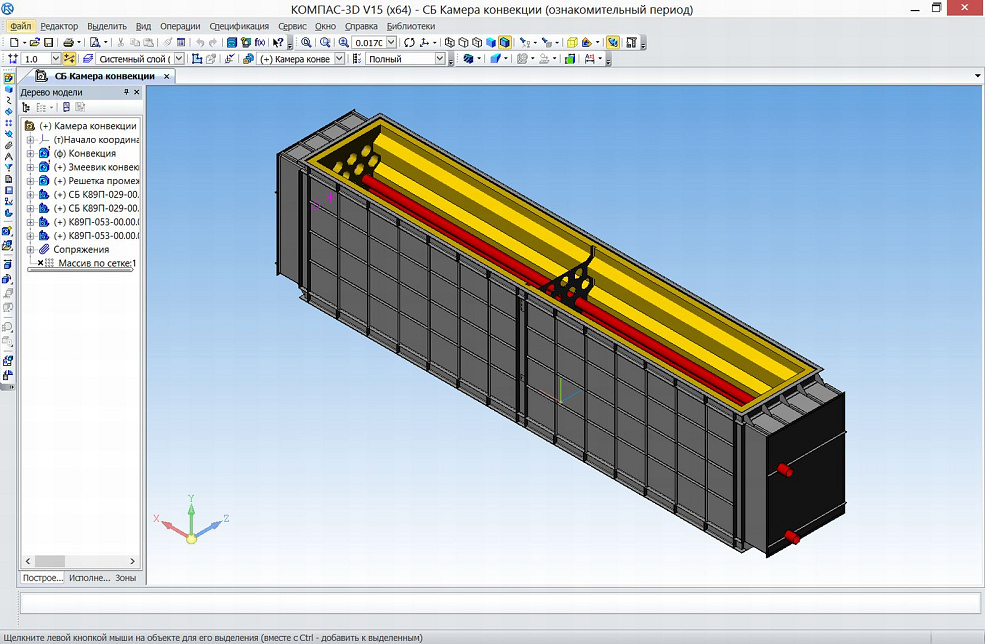The image size is (985, 644).
Task: Expand the Змеевик конвекции tree node
Action: [30, 168]
